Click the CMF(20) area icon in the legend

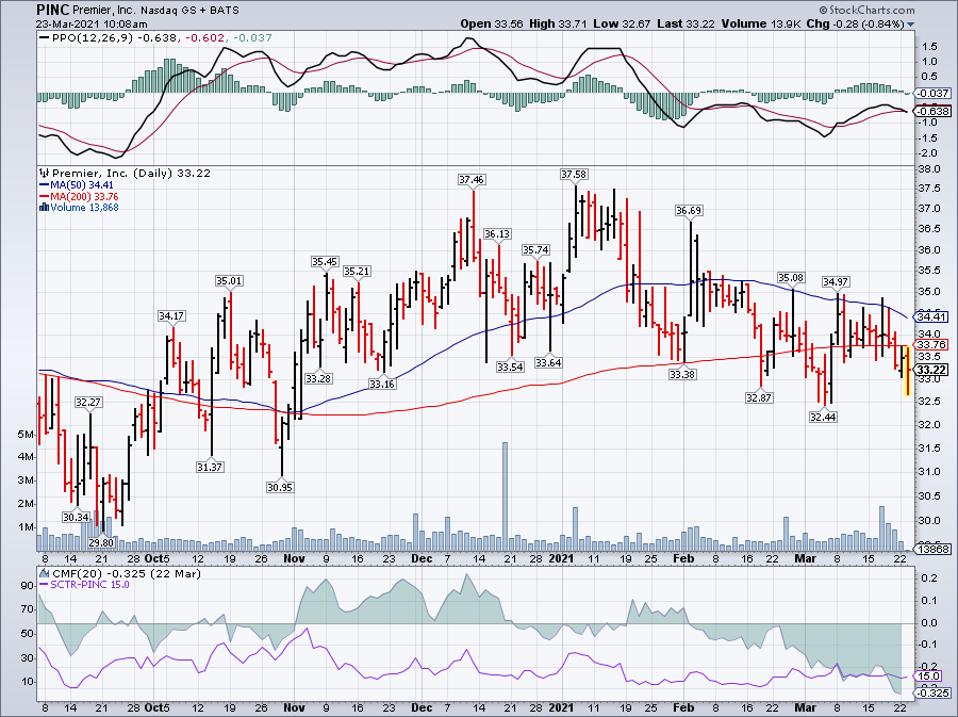[x=44, y=573]
